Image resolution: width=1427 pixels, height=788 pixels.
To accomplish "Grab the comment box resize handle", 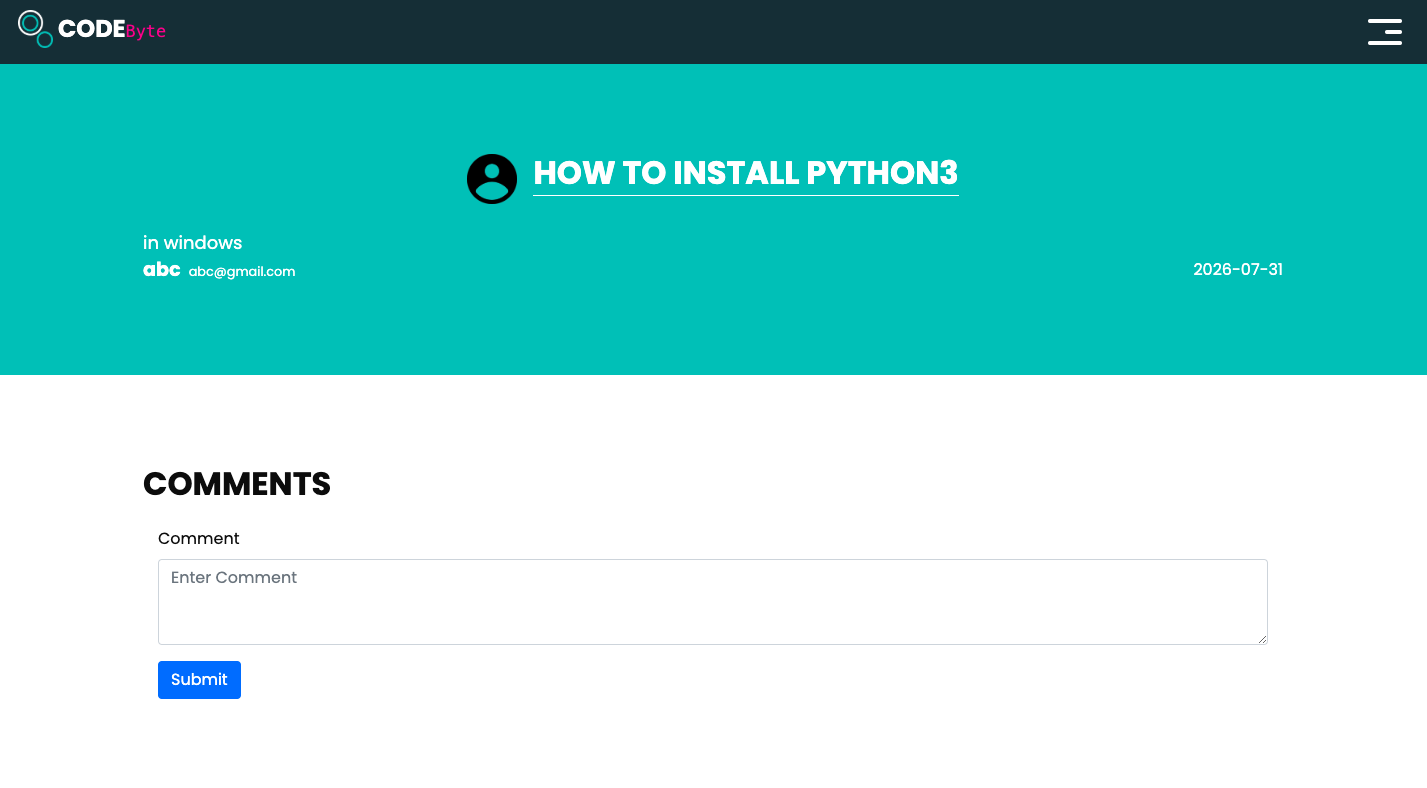I will pos(1262,639).
